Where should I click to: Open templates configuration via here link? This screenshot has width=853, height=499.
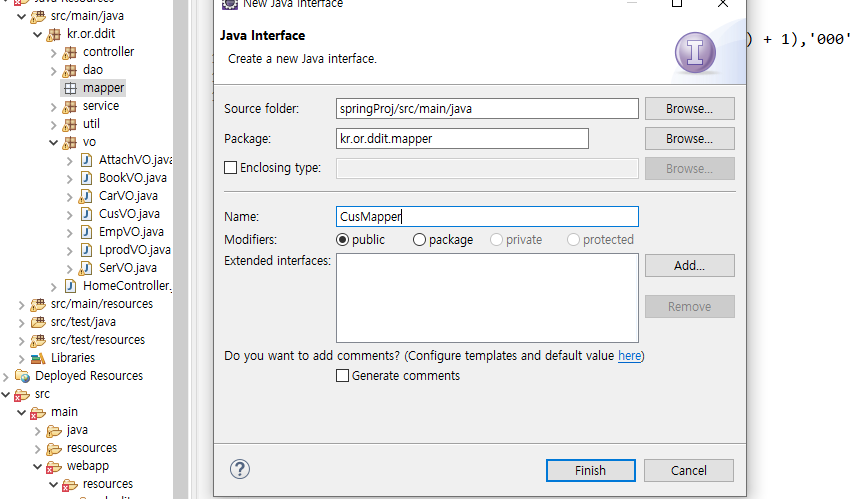tap(629, 356)
